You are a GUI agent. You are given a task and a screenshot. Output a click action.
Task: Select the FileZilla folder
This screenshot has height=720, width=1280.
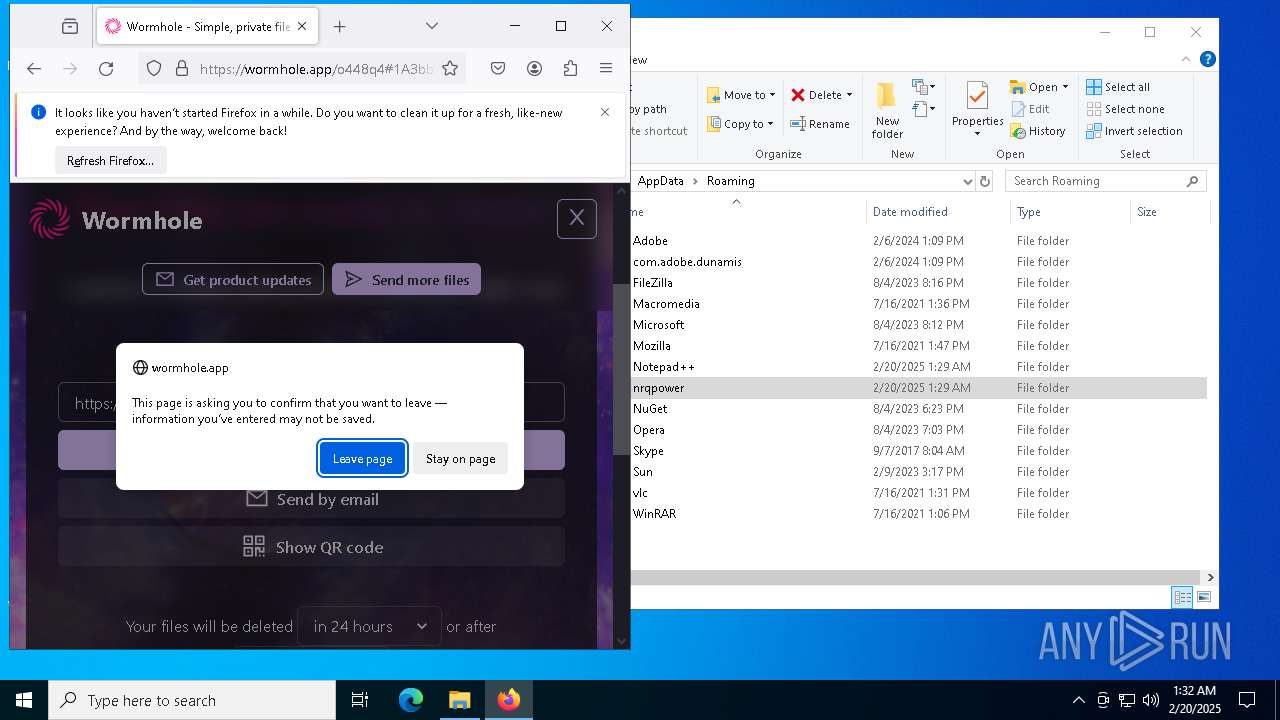click(x=652, y=283)
